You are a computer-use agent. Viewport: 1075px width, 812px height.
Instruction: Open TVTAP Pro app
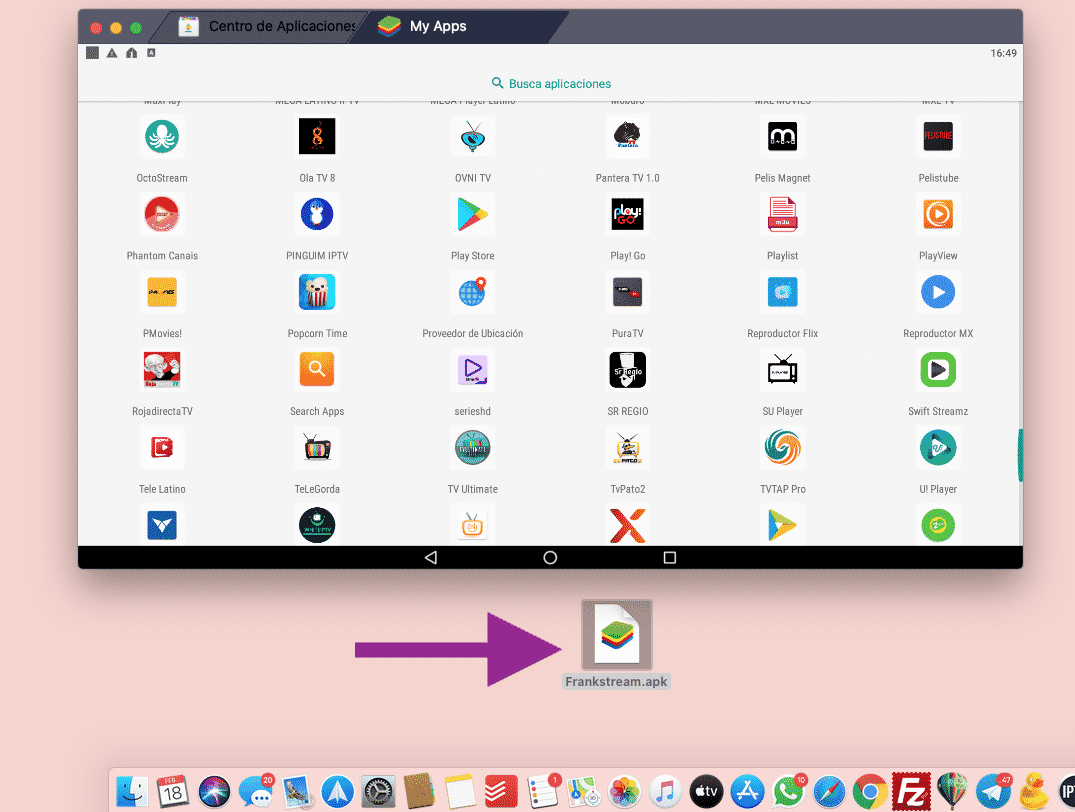(x=782, y=448)
